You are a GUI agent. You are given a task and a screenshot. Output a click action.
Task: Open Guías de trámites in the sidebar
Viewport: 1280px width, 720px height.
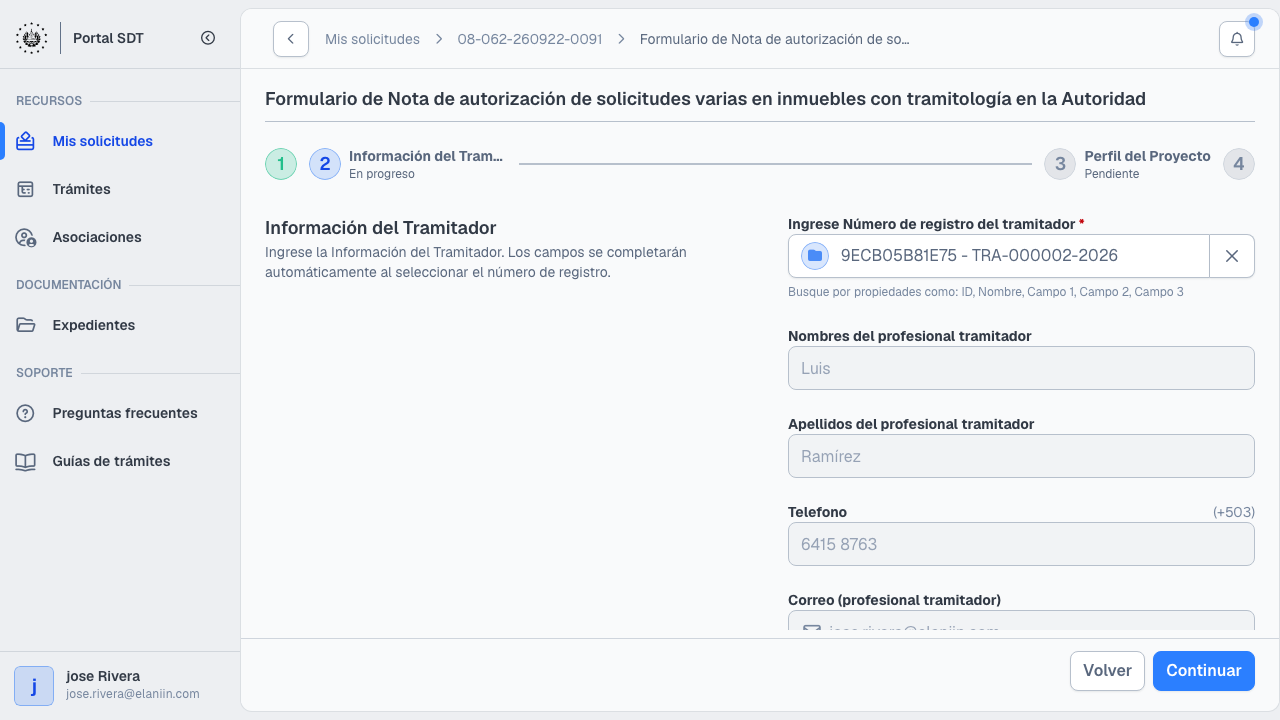120,461
